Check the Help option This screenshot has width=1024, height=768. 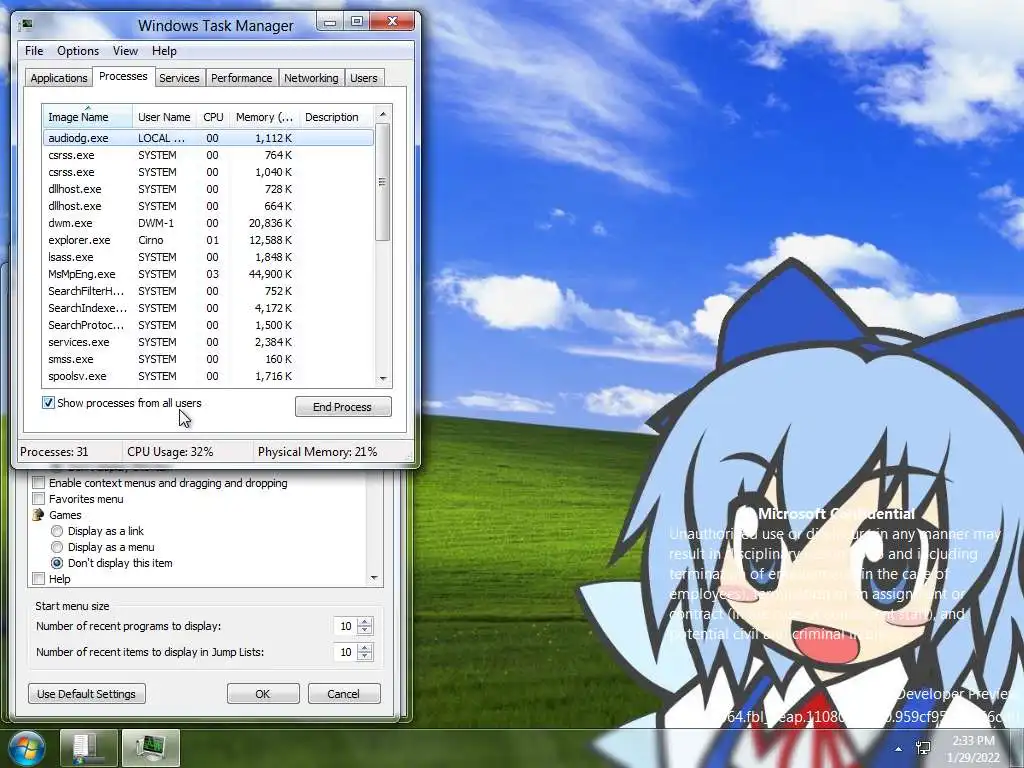point(39,579)
